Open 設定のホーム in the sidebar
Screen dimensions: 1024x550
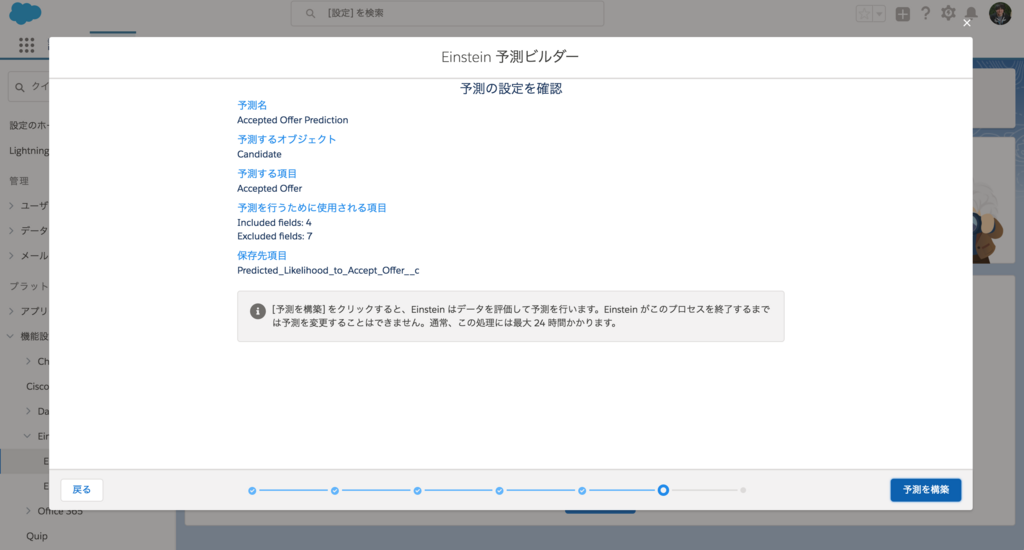[29, 125]
